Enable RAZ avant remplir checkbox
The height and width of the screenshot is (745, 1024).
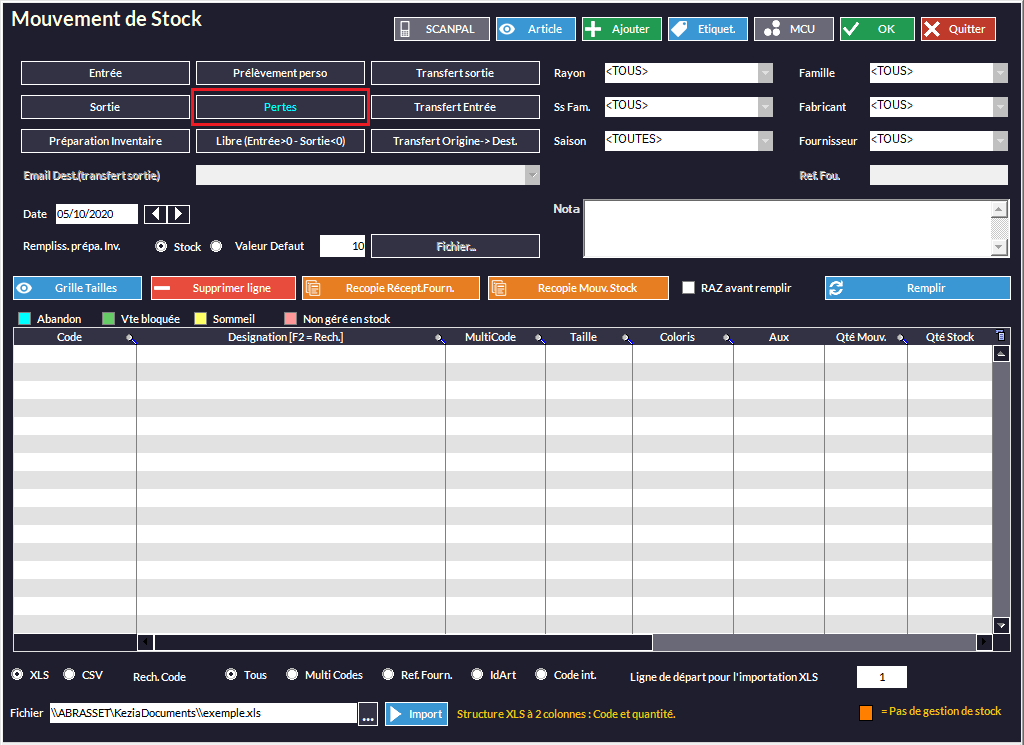click(688, 288)
